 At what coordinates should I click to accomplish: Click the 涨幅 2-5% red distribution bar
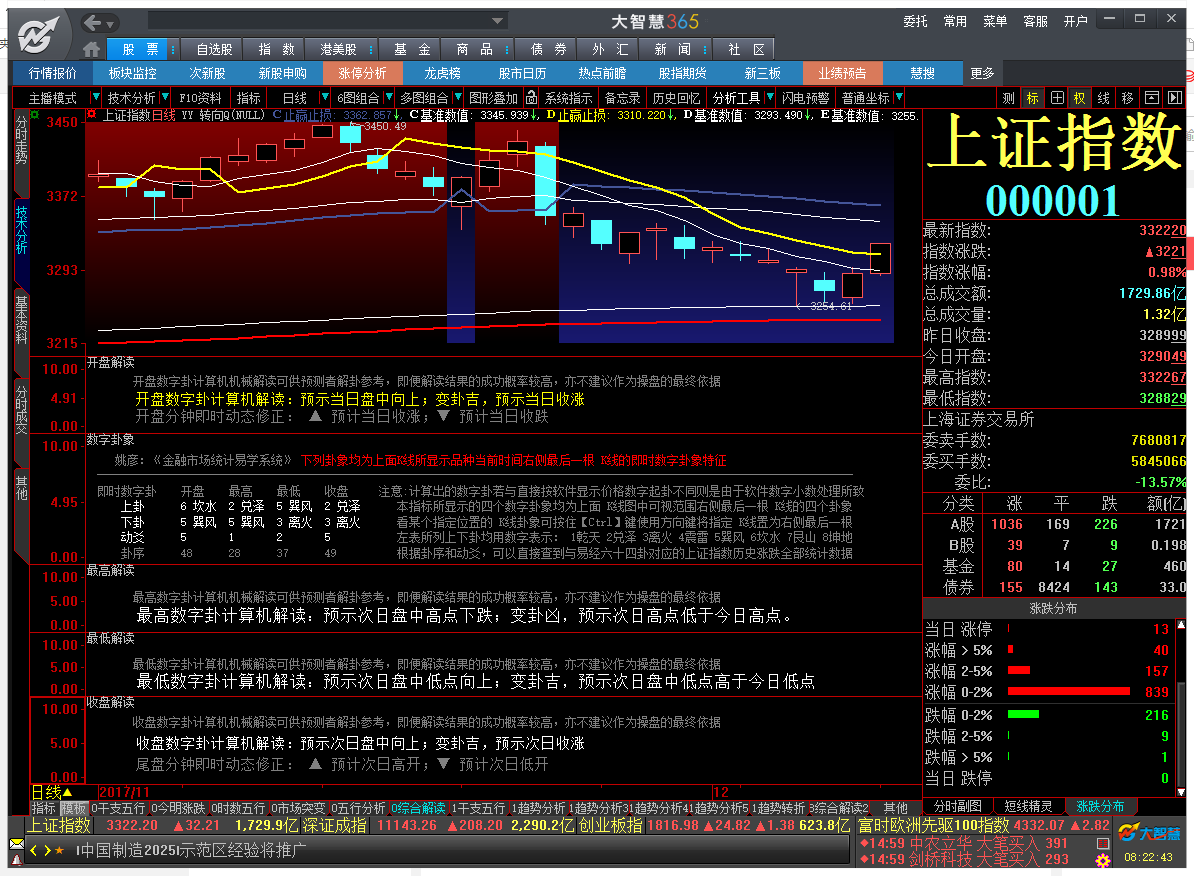1019,670
